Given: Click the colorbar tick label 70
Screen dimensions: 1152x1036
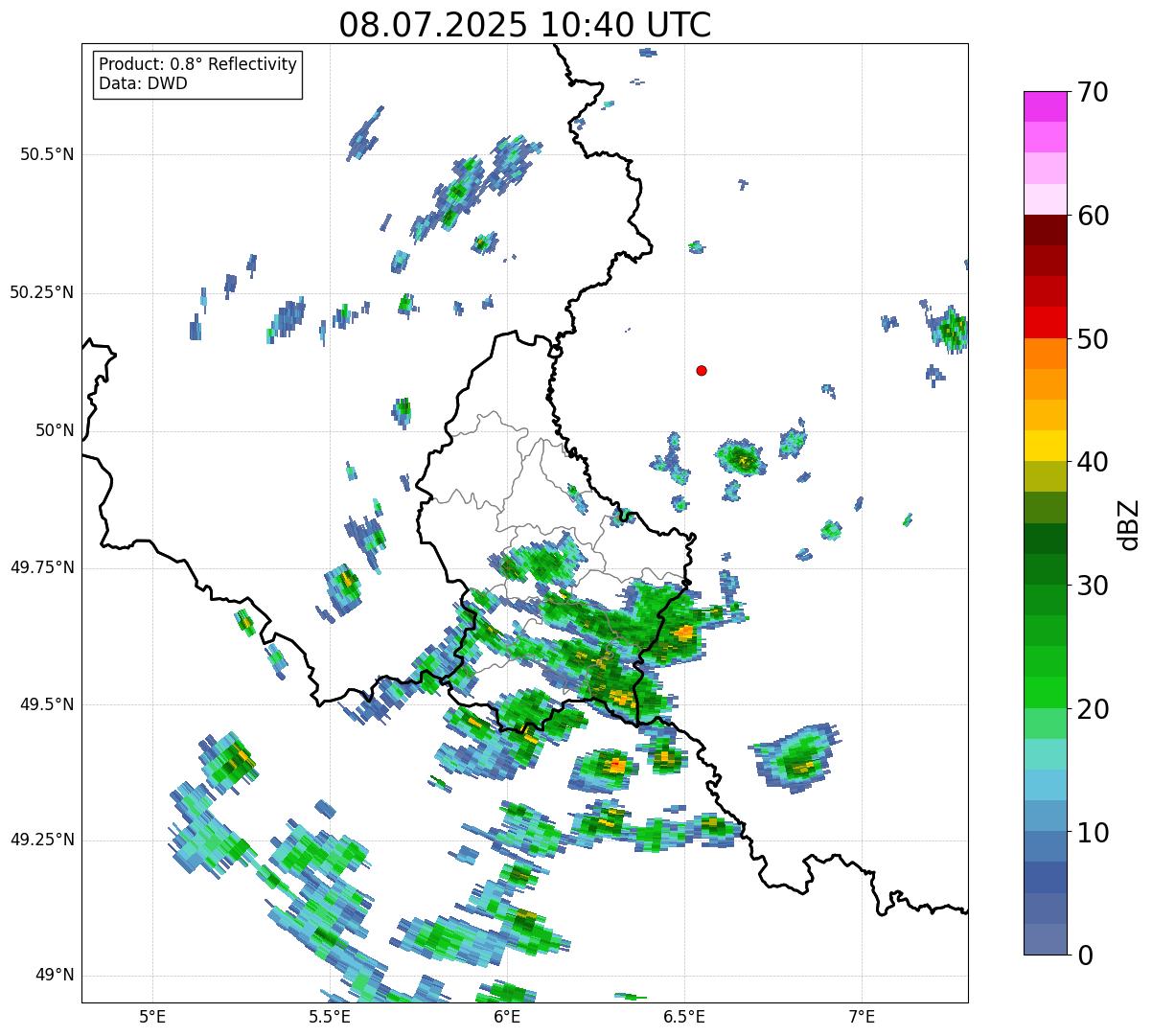Looking at the screenshot, I should click(1093, 92).
